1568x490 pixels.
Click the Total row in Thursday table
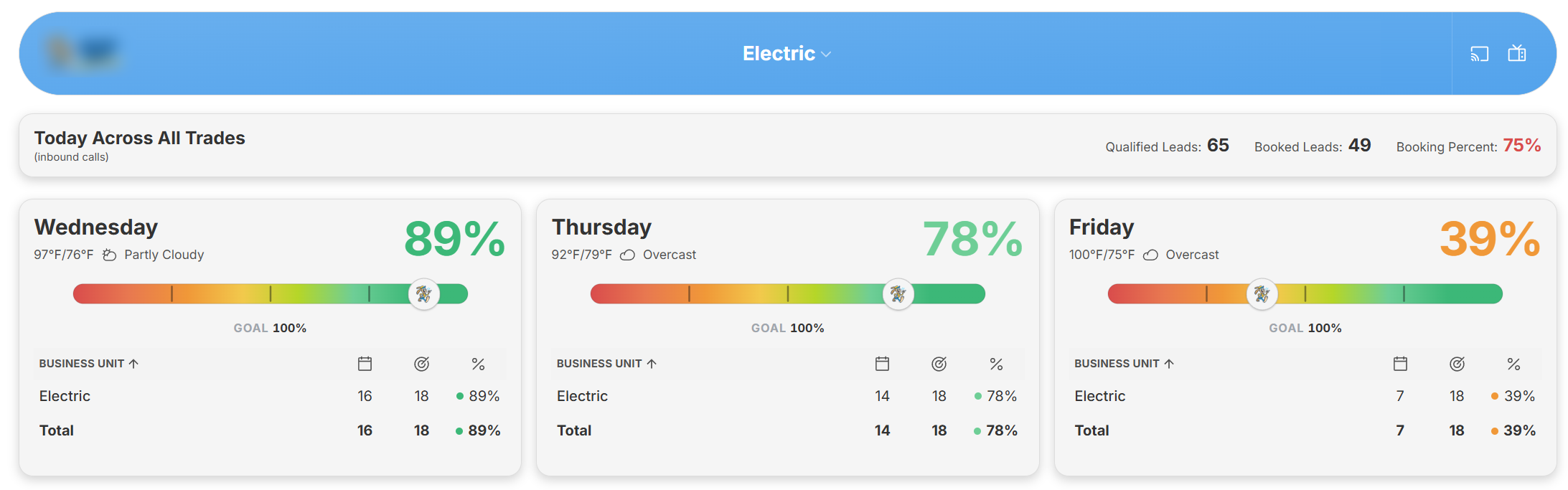[x=787, y=430]
